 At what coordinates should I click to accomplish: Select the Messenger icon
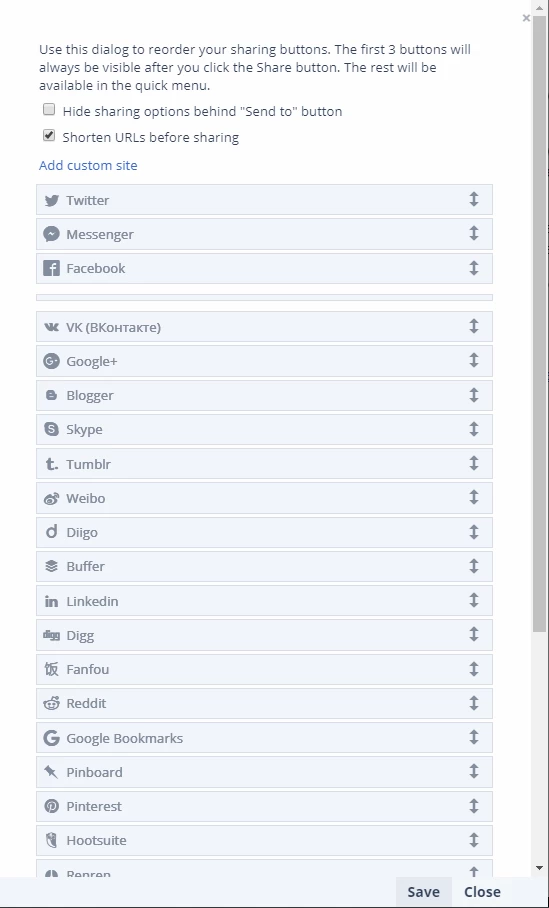52,234
